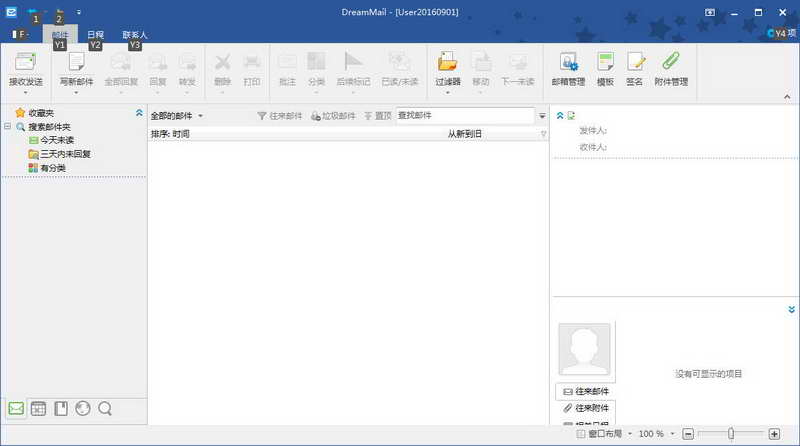Switch to the 日程 ribbon tab
The height and width of the screenshot is (446, 800).
tap(95, 34)
